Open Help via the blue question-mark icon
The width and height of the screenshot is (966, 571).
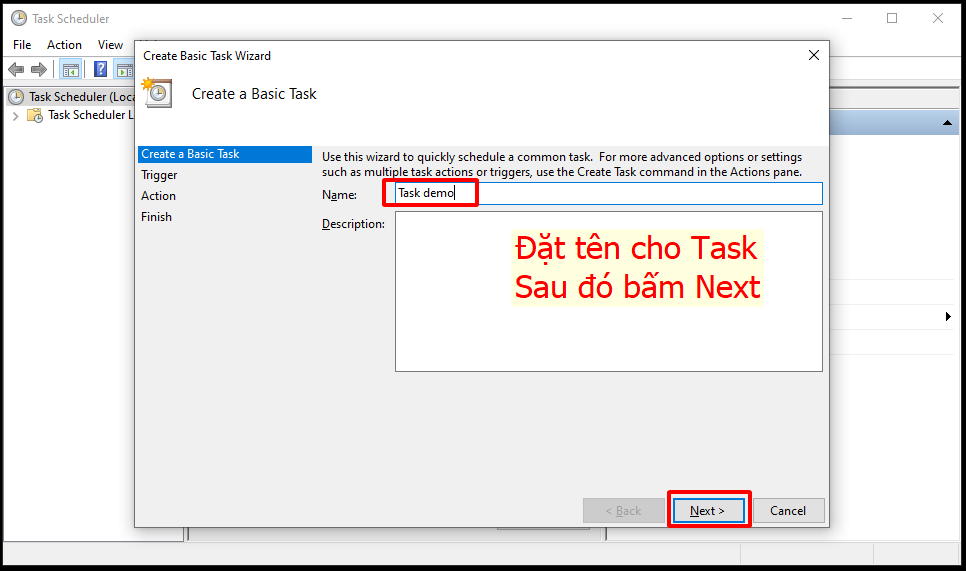pos(101,69)
